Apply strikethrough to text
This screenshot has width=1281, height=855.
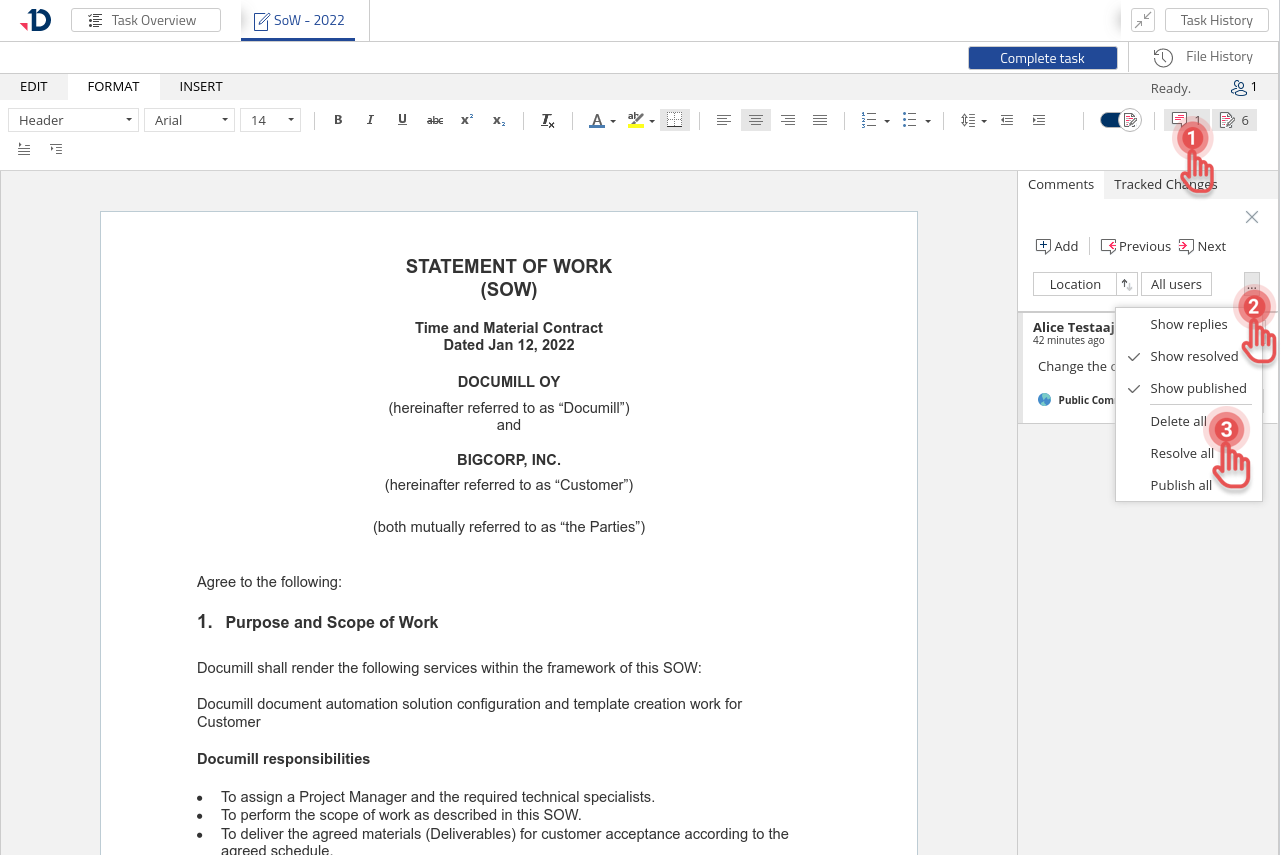click(x=435, y=120)
